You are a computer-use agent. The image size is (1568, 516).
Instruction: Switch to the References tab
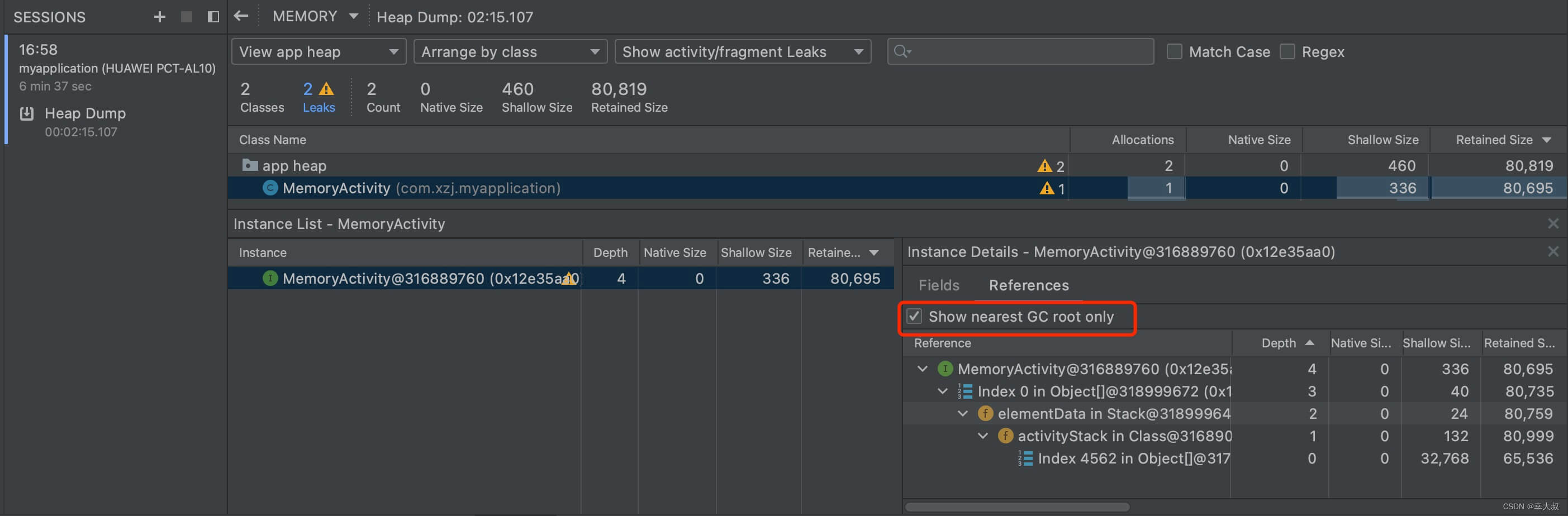1028,285
